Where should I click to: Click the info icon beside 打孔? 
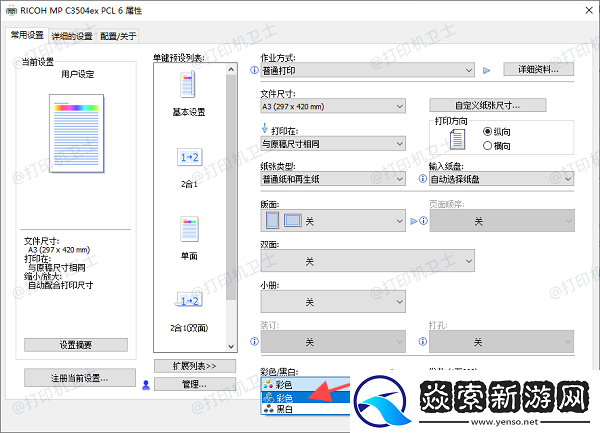tap(422, 341)
